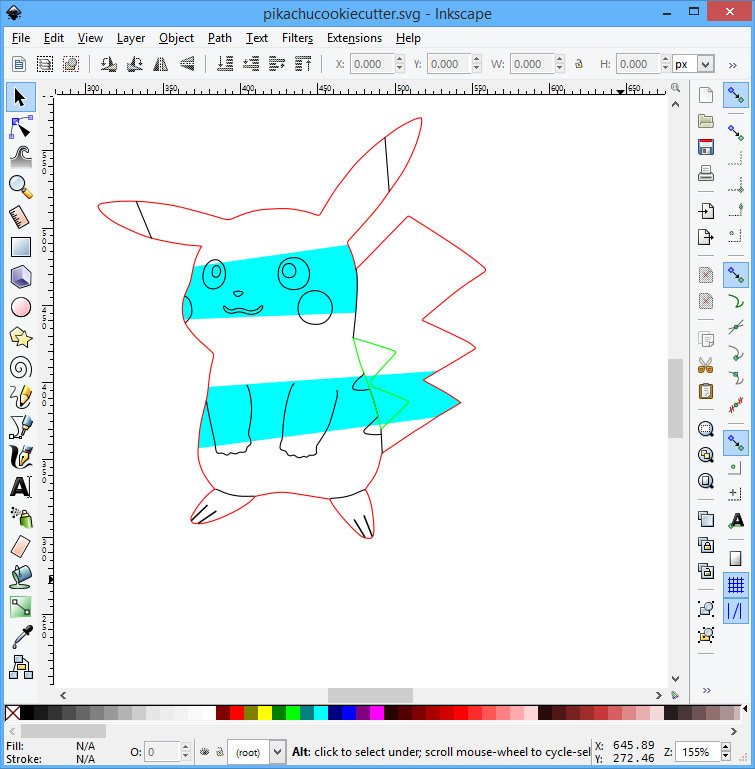
Task: Select the Ellipse circle tool
Action: (x=21, y=308)
